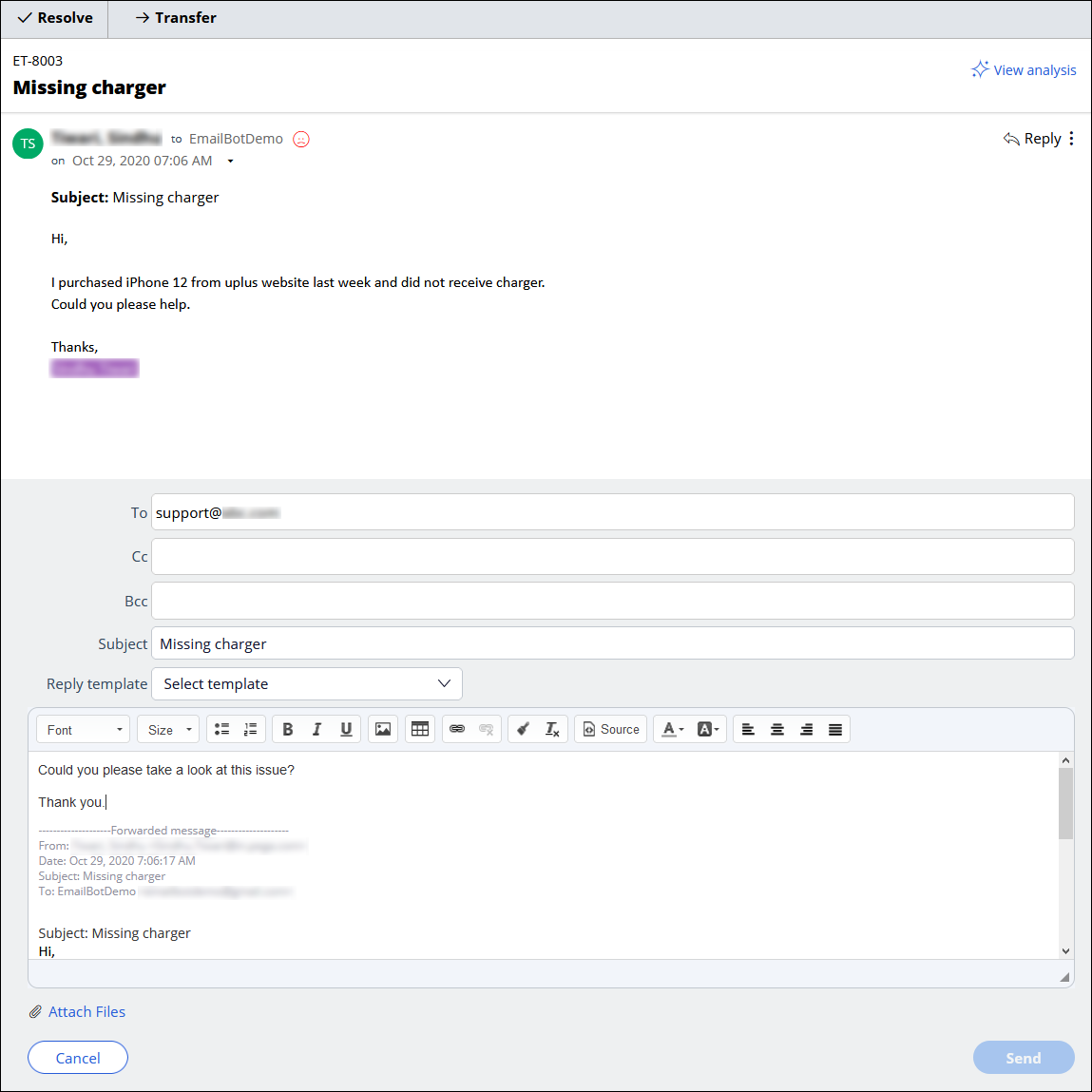Viewport: 1092px width, 1092px height.
Task: Click the remove formatting icon
Action: tap(552, 729)
